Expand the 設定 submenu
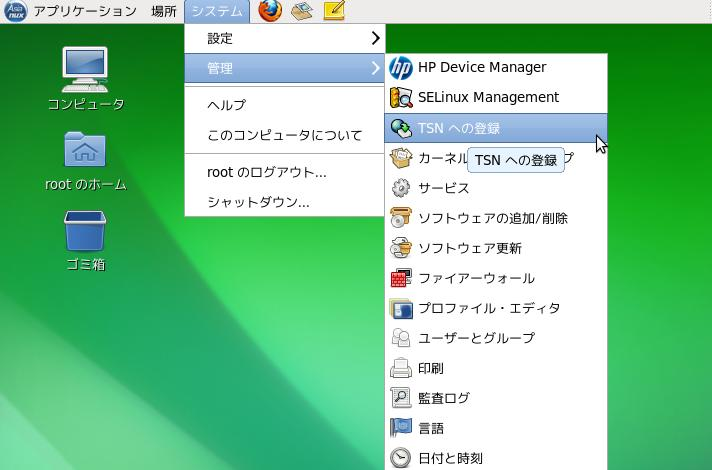The height and width of the screenshot is (470, 712). click(285, 38)
